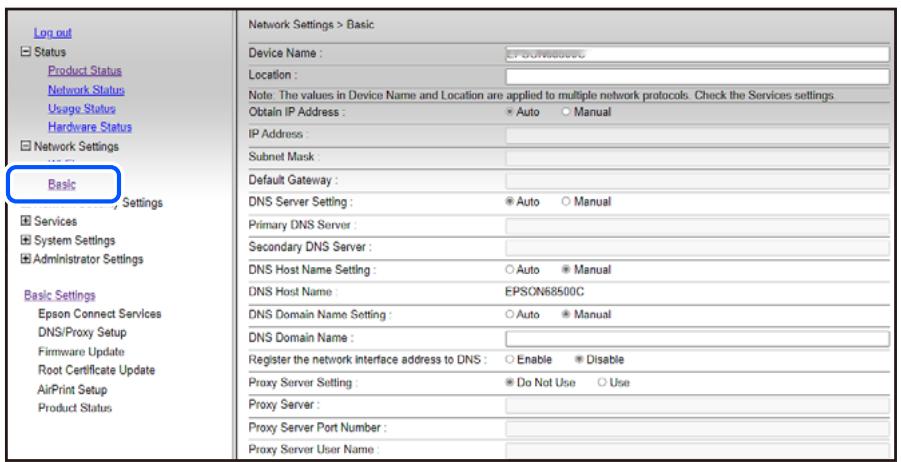Image resolution: width=901 pixels, height=462 pixels.
Task: Open Hardware Status page
Action: 90,127
